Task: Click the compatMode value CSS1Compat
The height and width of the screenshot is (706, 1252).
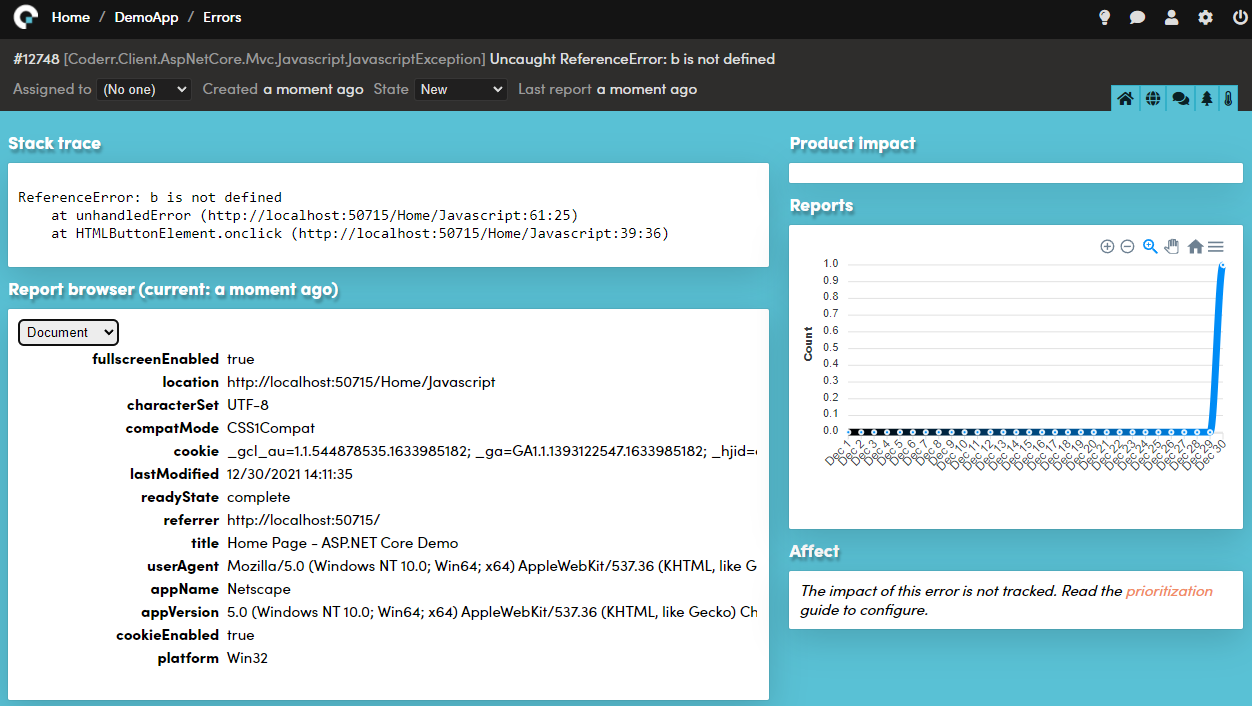Action: 271,428
